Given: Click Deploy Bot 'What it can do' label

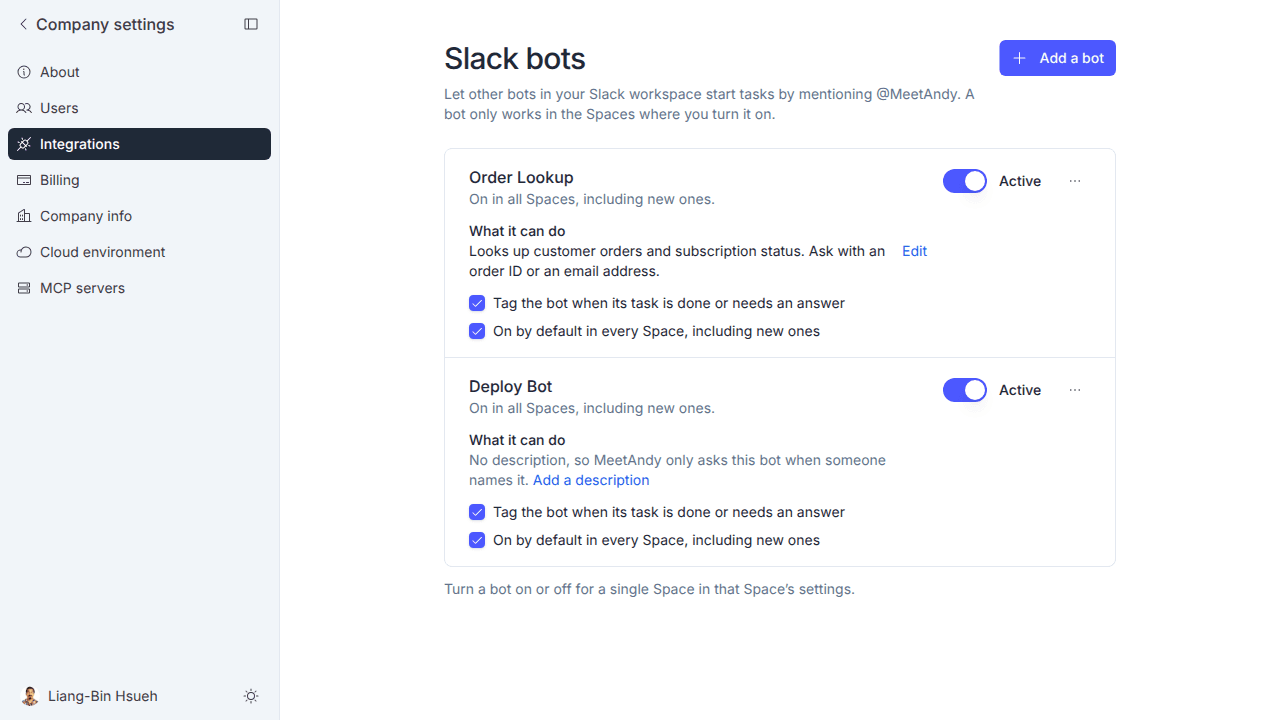Looking at the screenshot, I should (x=517, y=440).
